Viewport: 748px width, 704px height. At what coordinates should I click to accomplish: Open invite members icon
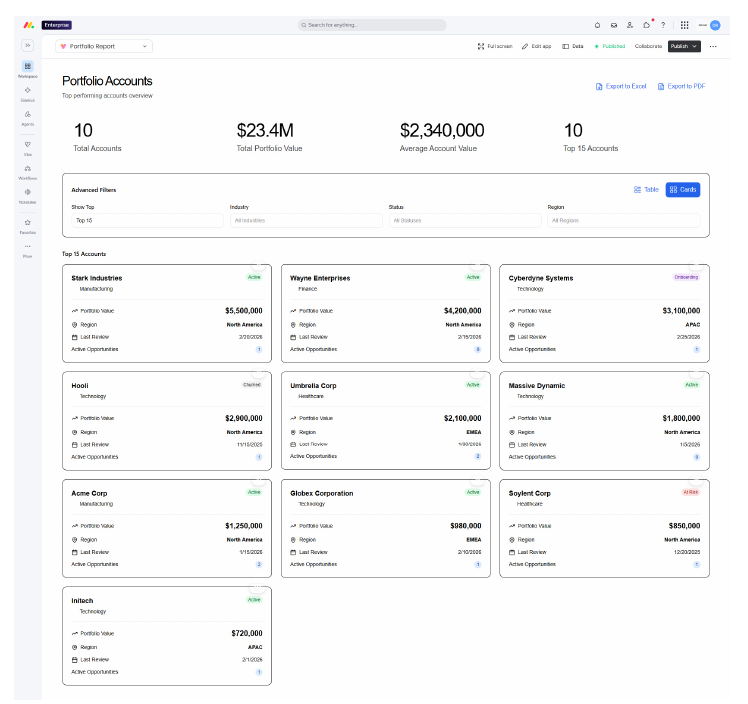pyautogui.click(x=630, y=25)
